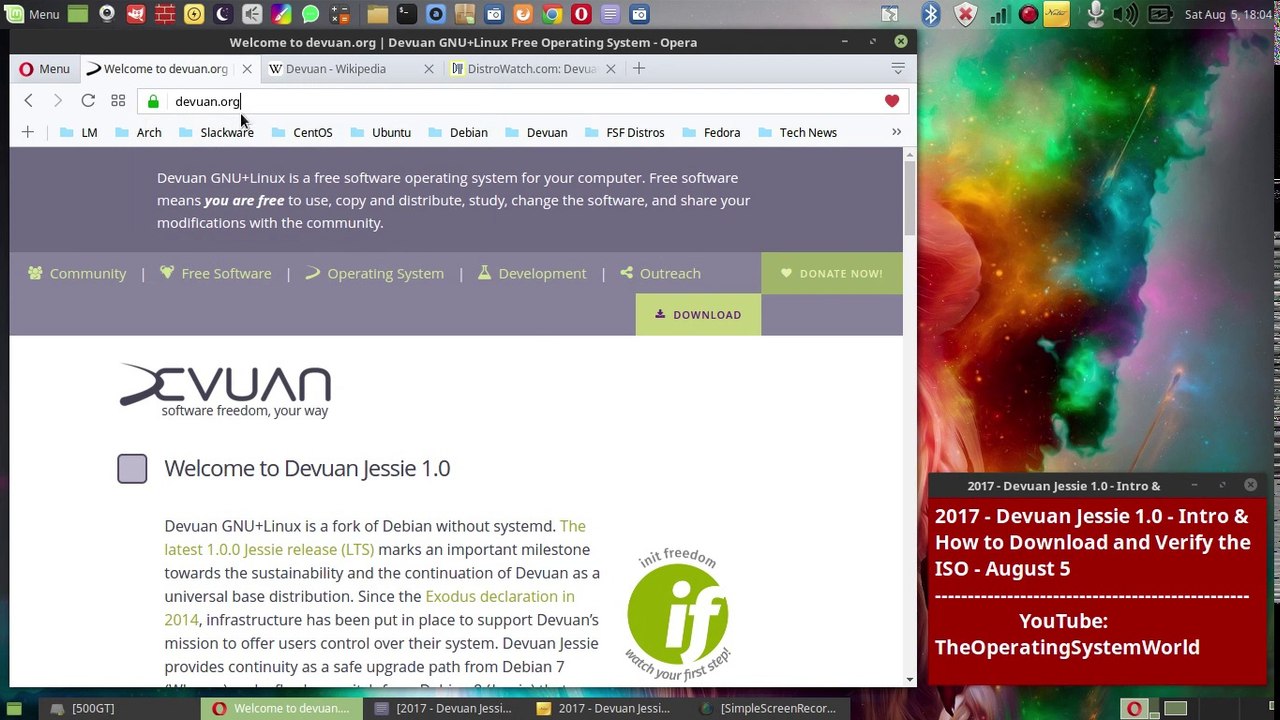
Task: Open Opera's tab menu at the tab bar's right end
Action: click(898, 69)
